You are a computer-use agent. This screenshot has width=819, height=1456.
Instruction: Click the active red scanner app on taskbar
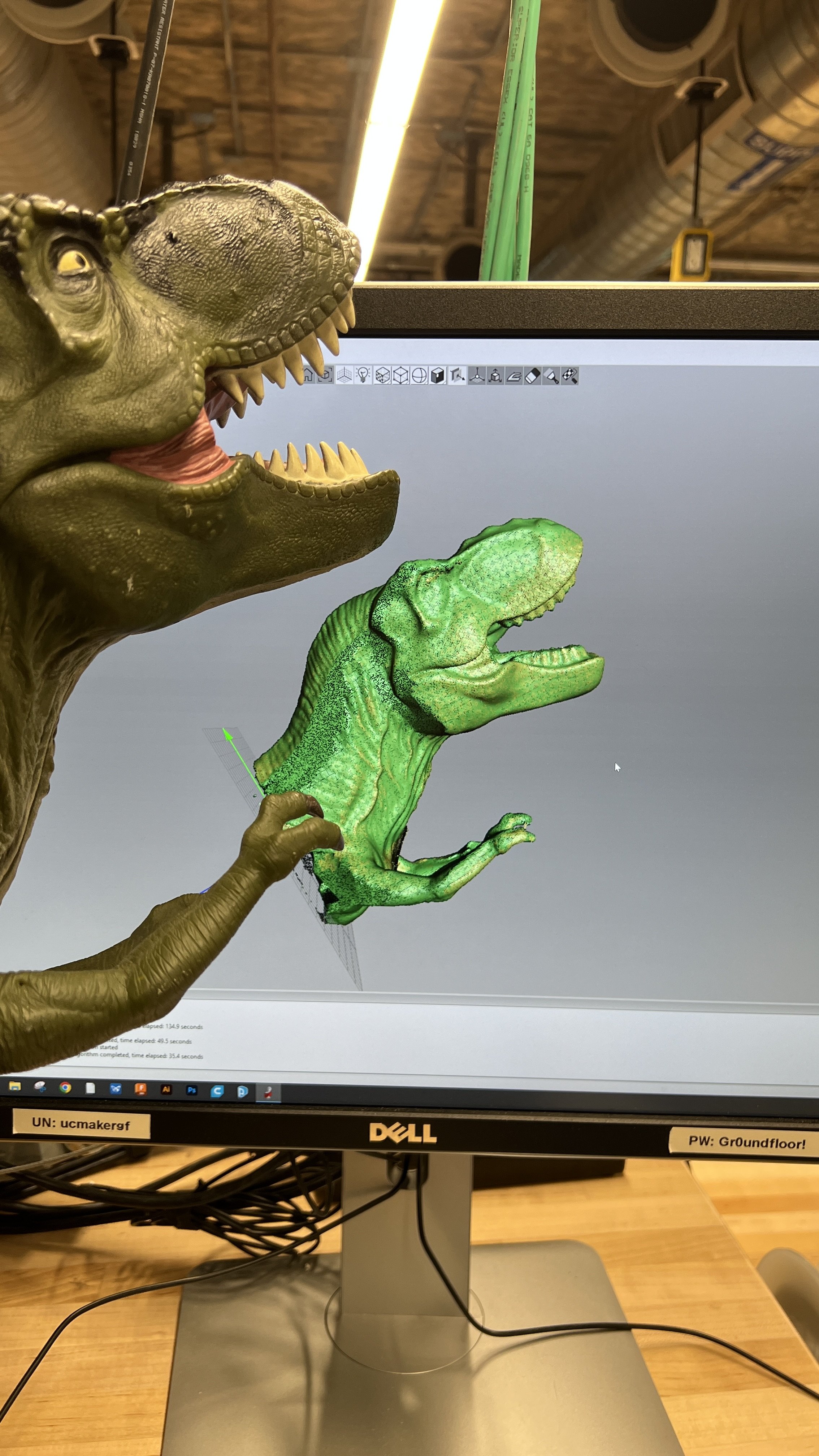pos(268,1093)
